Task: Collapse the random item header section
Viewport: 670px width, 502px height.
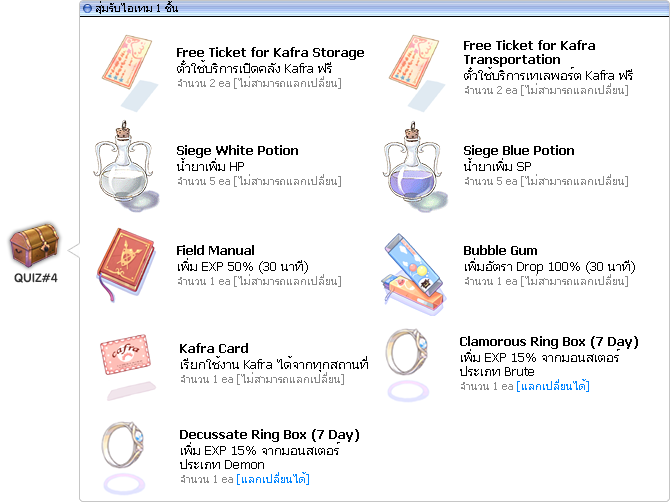Action: click(88, 9)
